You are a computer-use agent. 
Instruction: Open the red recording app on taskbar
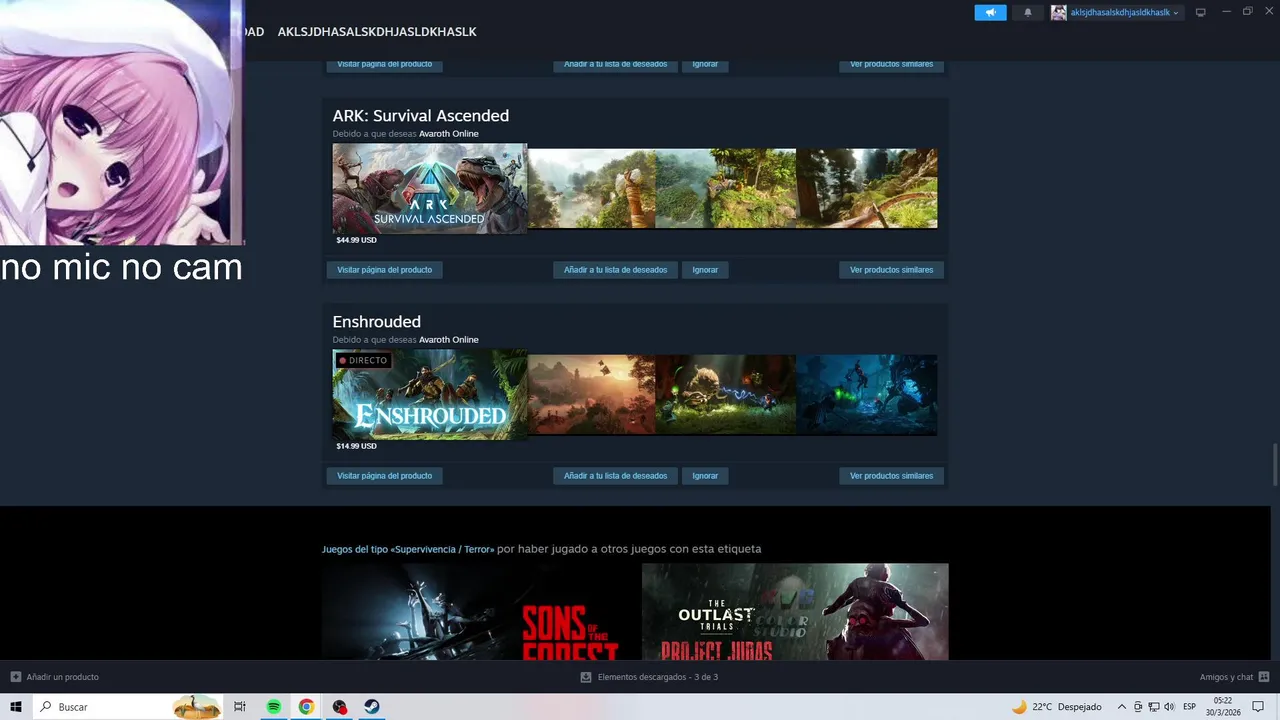(340, 707)
